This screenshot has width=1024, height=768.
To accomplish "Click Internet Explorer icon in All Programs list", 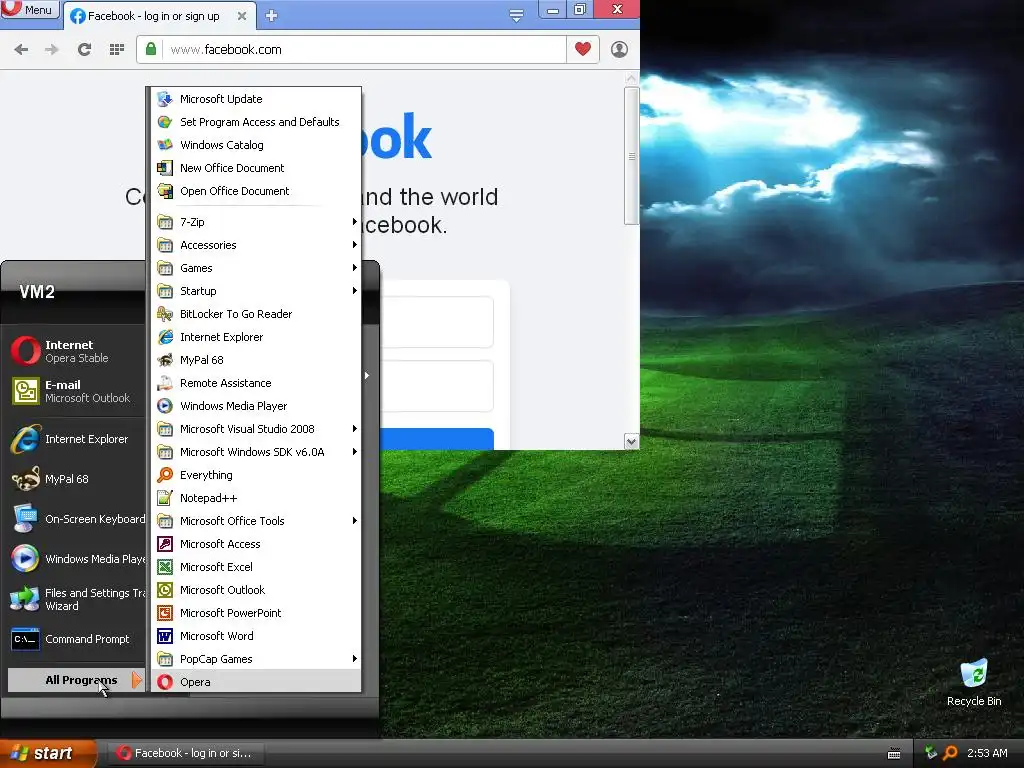I will pyautogui.click(x=165, y=337).
